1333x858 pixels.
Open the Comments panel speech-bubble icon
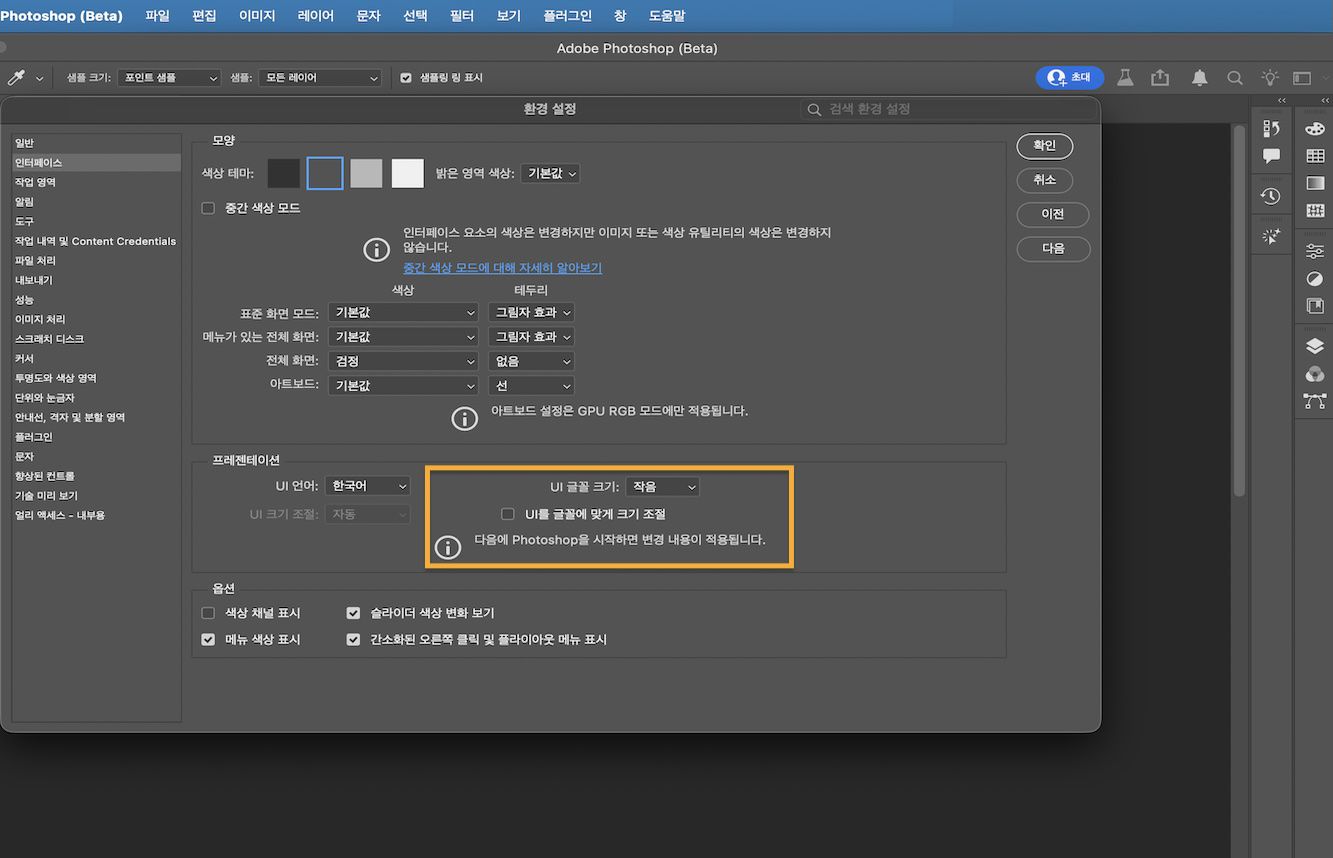[1270, 155]
